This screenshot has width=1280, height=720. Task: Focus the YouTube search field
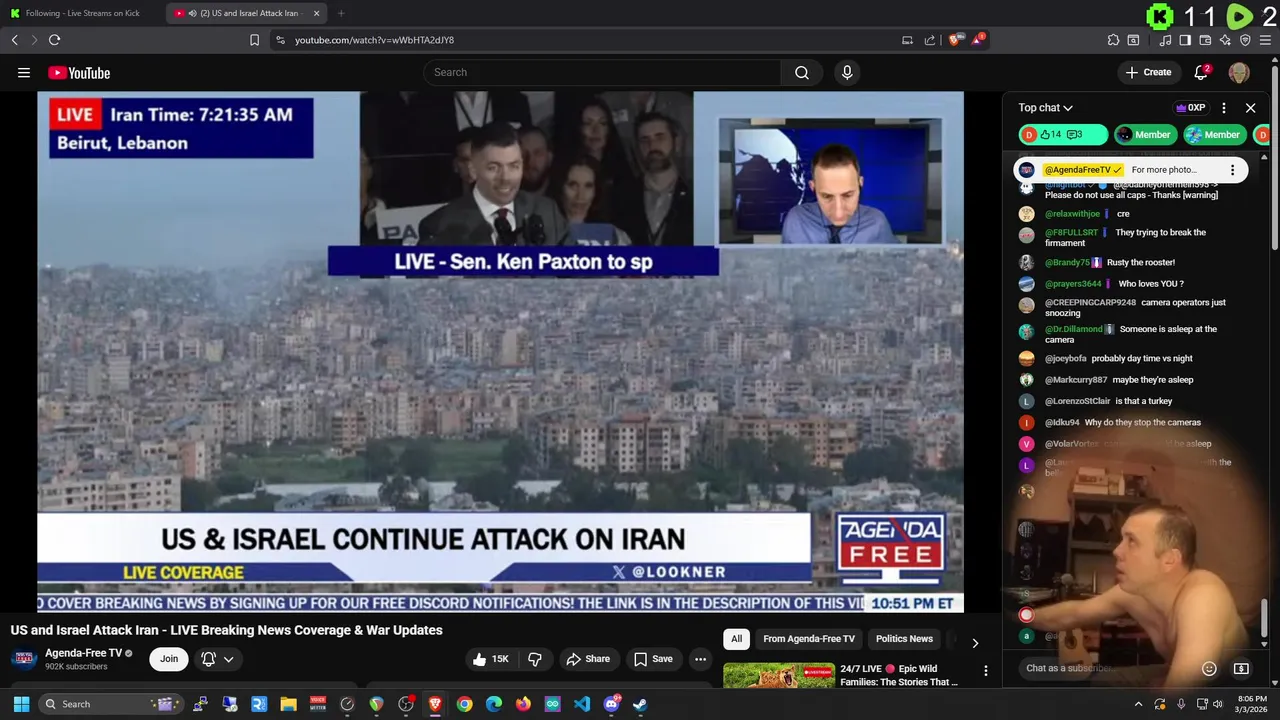[602, 72]
